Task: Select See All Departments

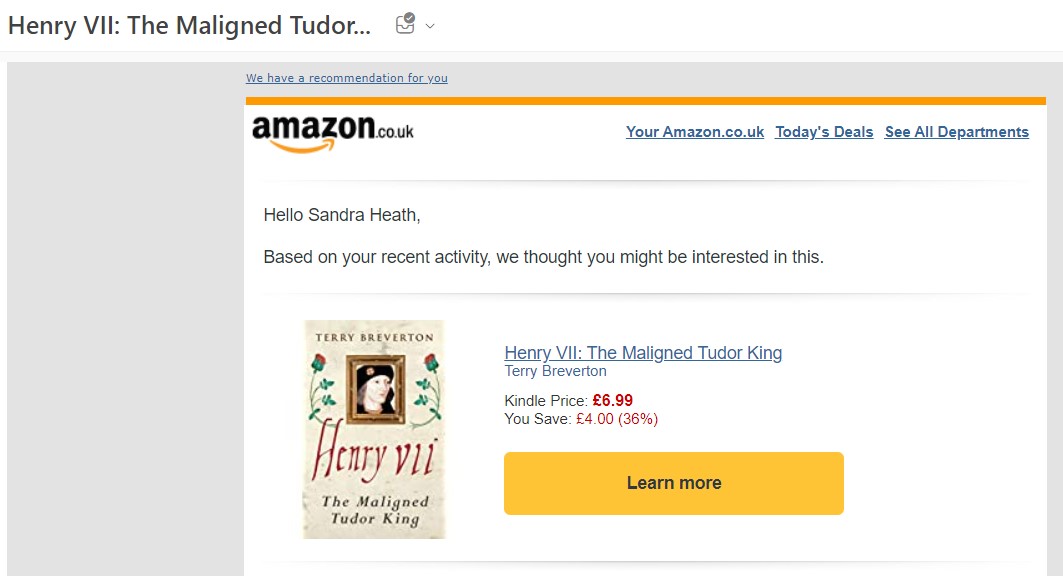Action: click(956, 132)
